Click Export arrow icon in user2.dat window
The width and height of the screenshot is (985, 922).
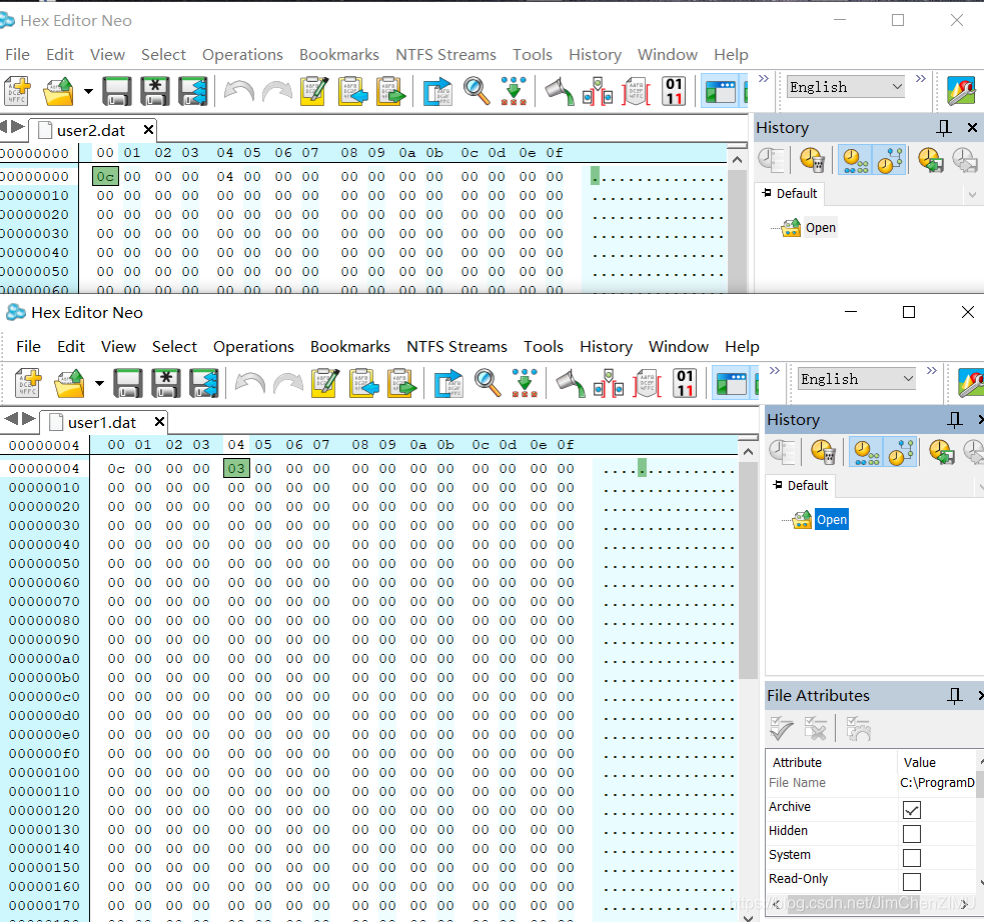(x=437, y=91)
